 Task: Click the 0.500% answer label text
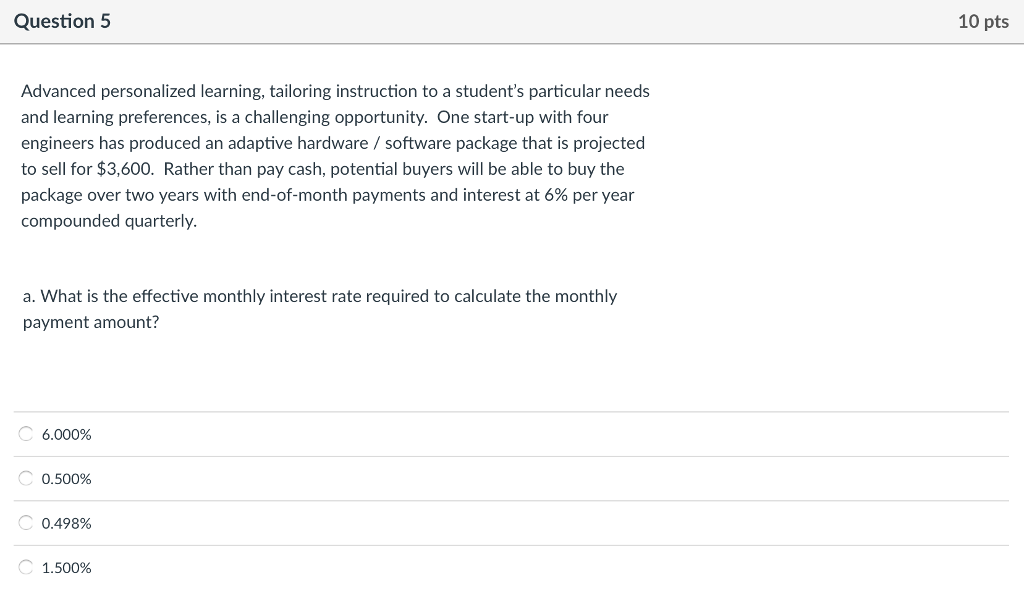coord(67,479)
